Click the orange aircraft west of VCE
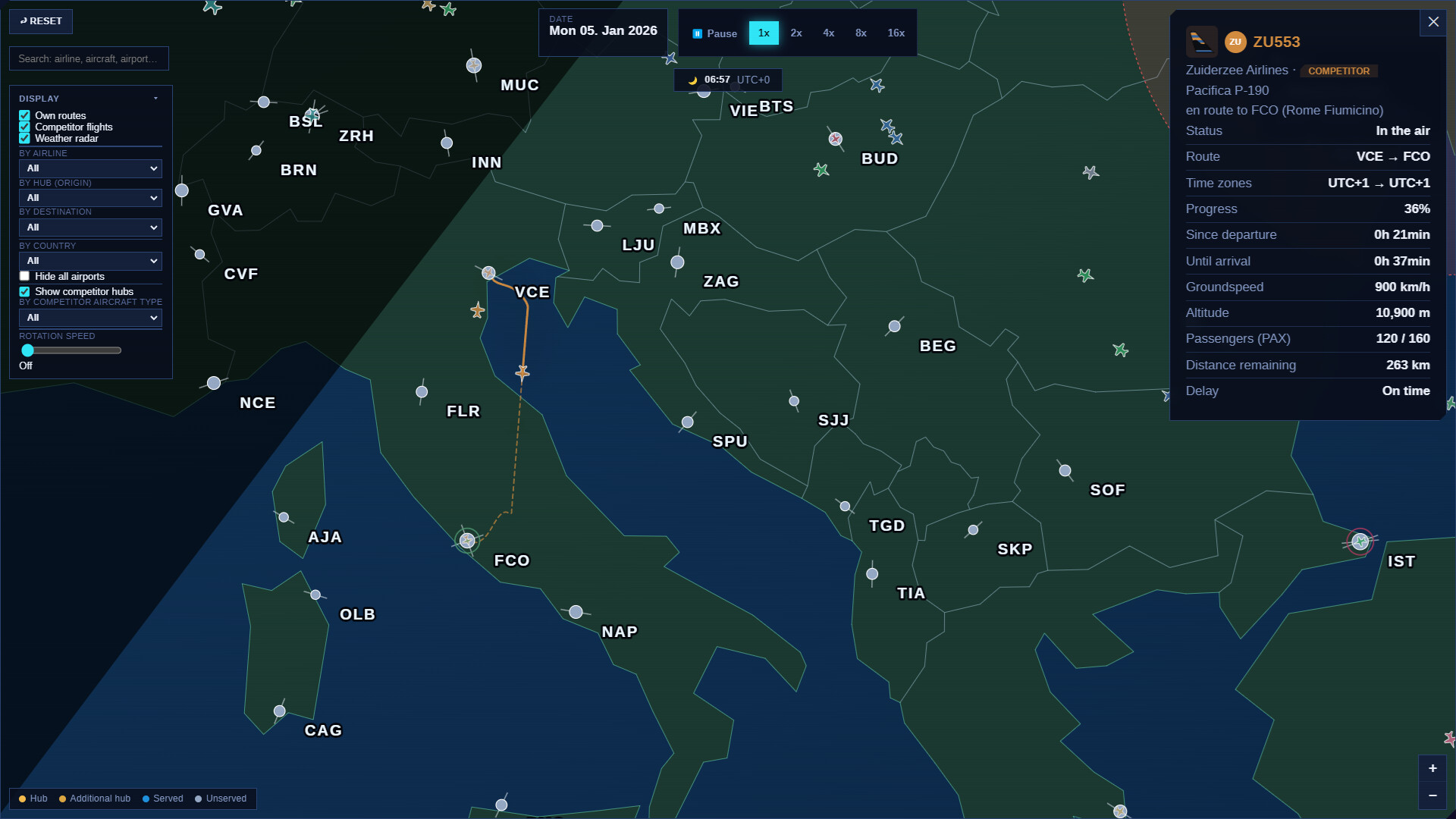 pyautogui.click(x=478, y=310)
